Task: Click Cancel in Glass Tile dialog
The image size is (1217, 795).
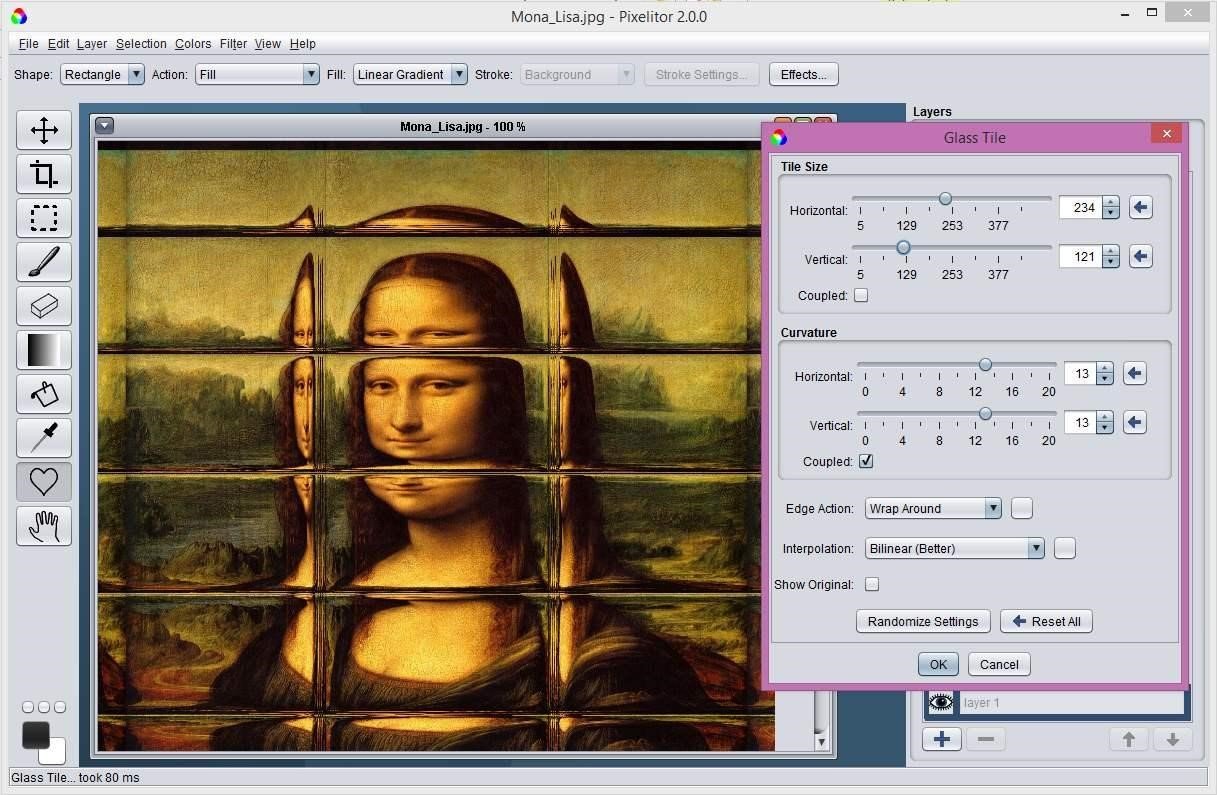Action: click(999, 664)
